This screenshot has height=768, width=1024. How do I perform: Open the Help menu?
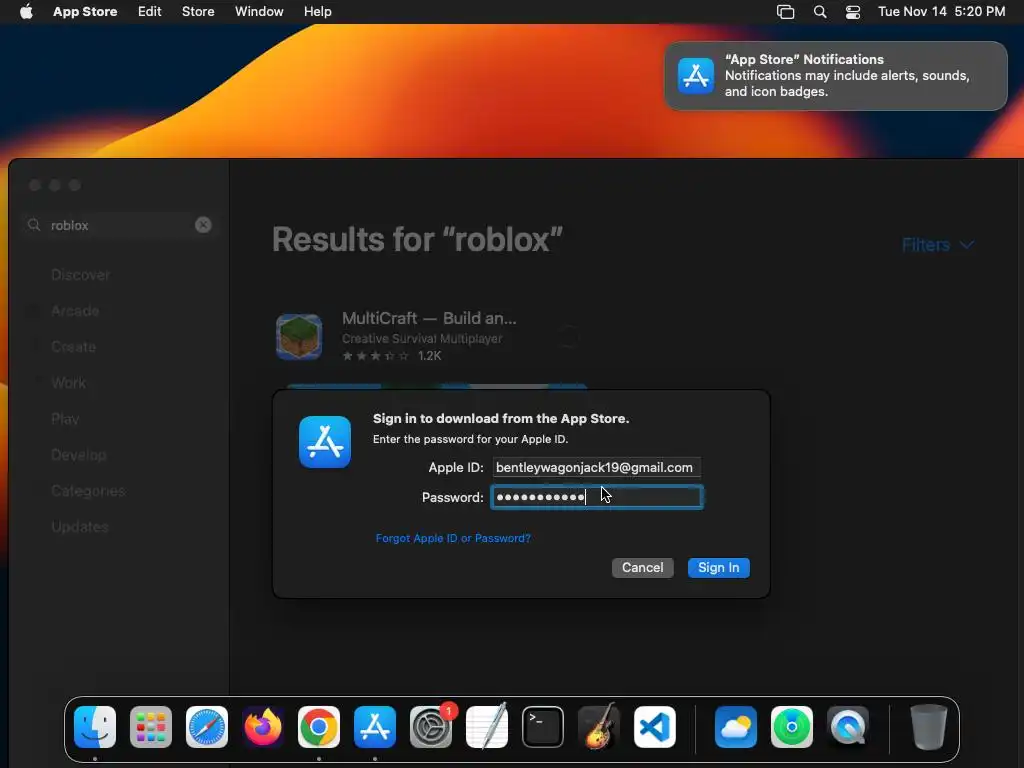317,12
